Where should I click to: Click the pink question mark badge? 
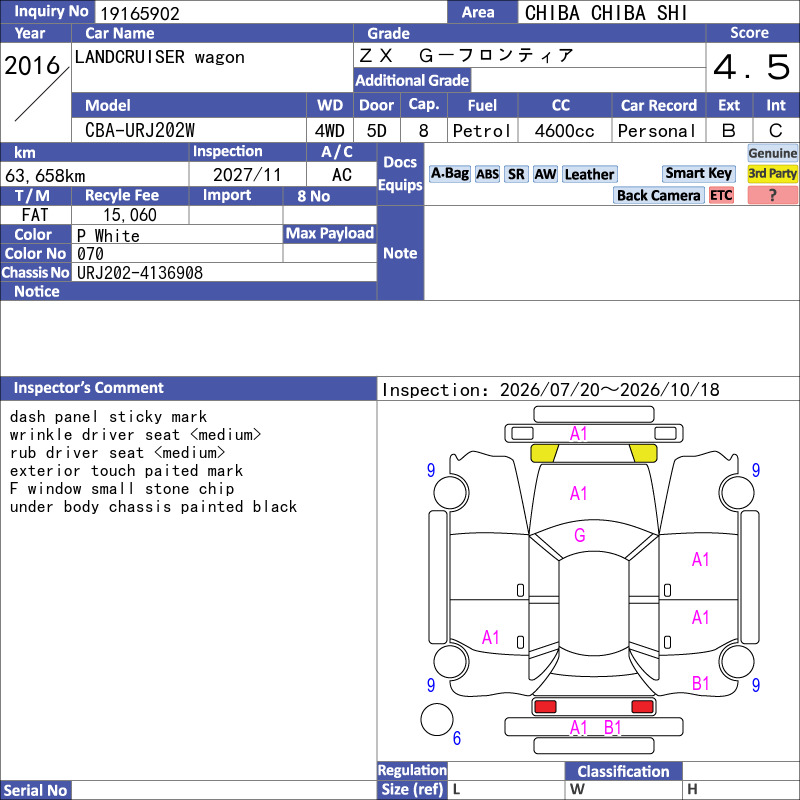click(772, 195)
